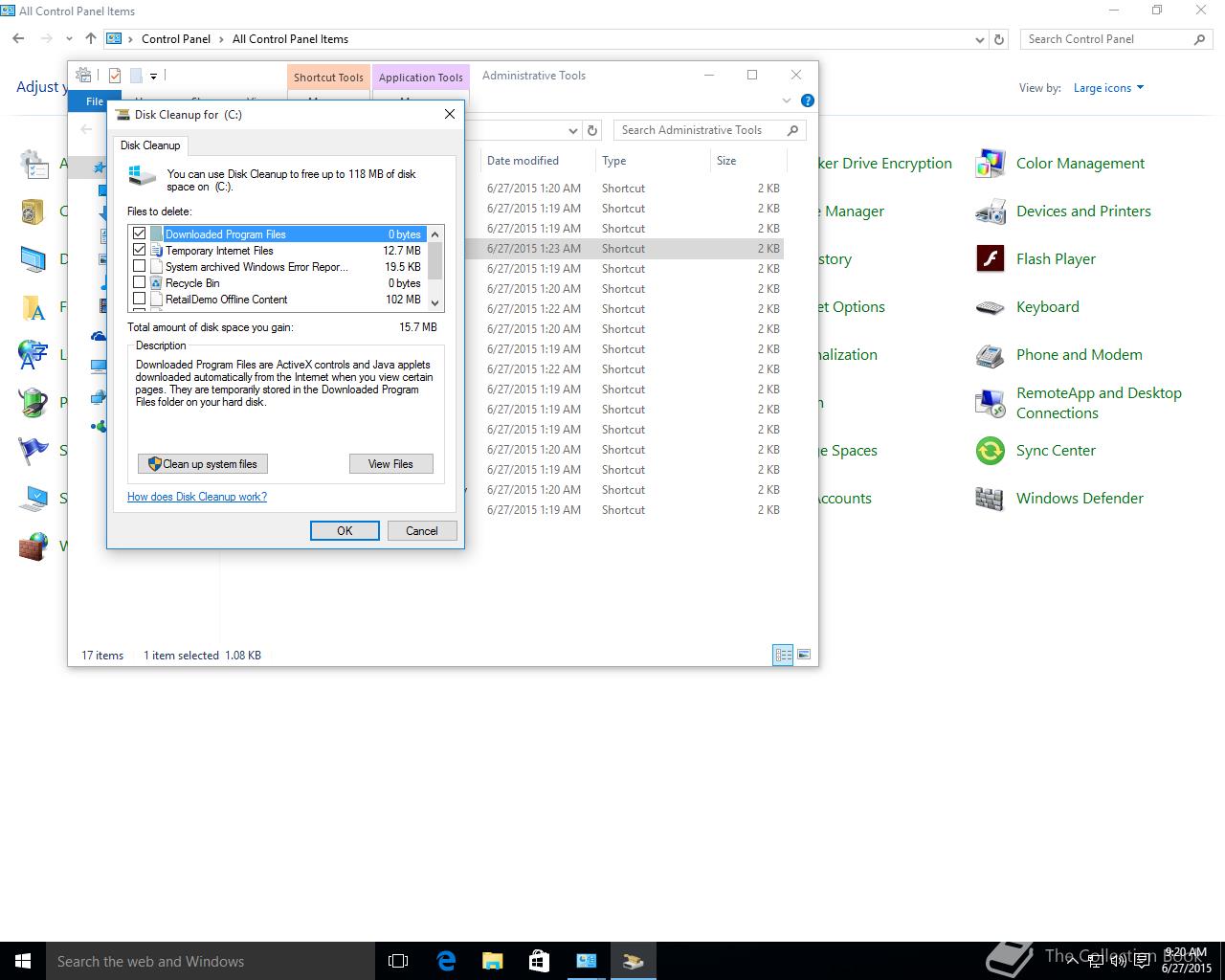This screenshot has width=1225, height=980.
Task: Open Control Panel recent locations dropdown
Action: coord(69,39)
